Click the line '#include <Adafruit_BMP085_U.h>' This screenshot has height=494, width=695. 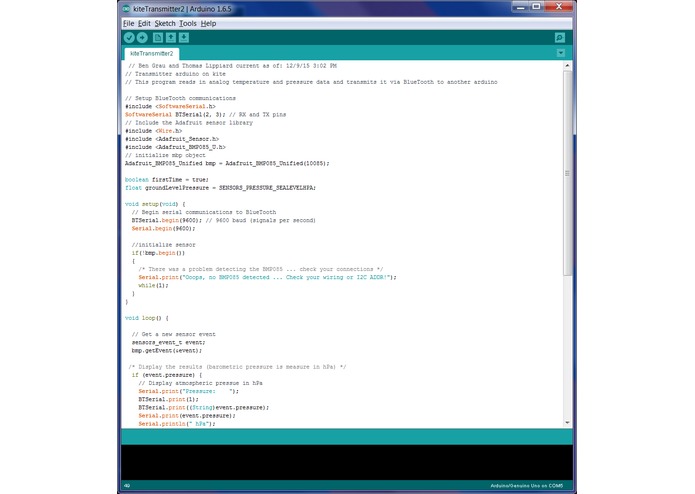click(x=175, y=147)
